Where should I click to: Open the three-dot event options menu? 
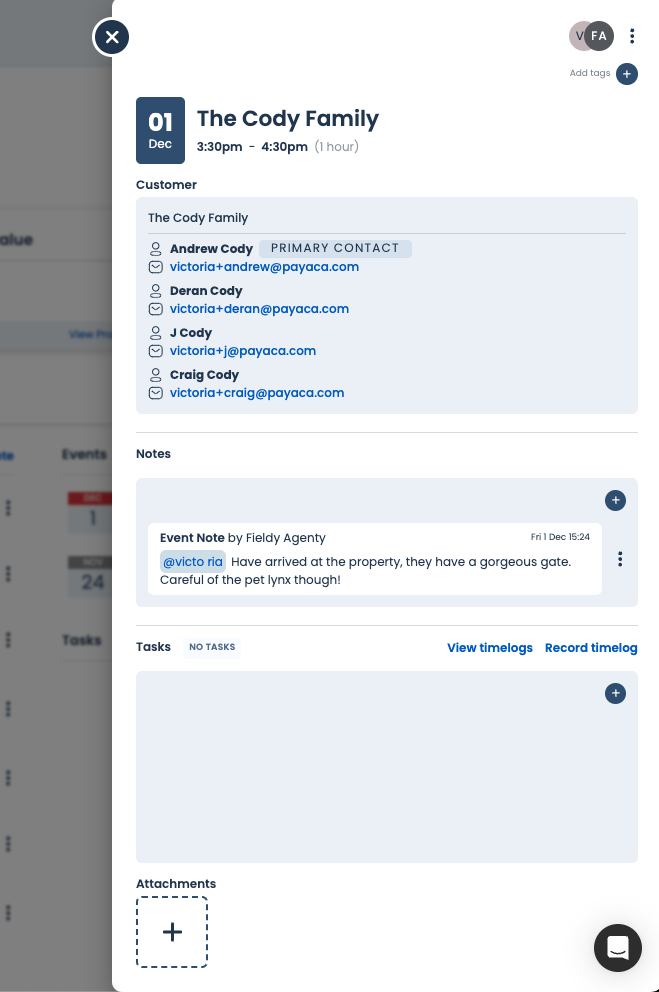(632, 36)
